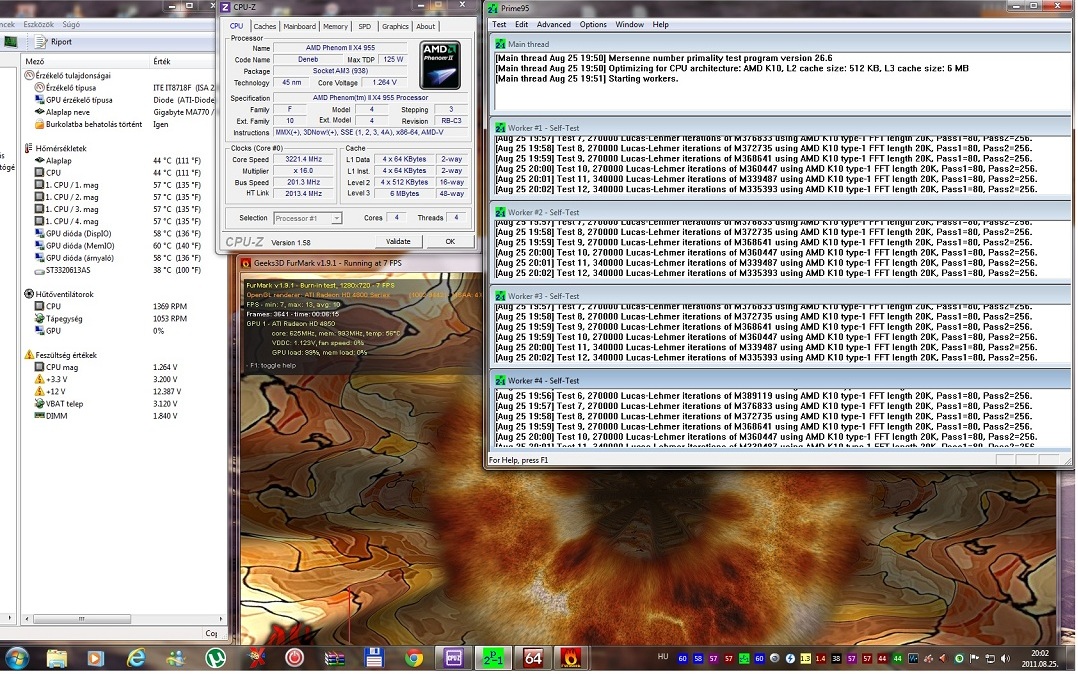The width and height of the screenshot is (1078, 674).
Task: Click the Érték column header
Action: (x=162, y=62)
